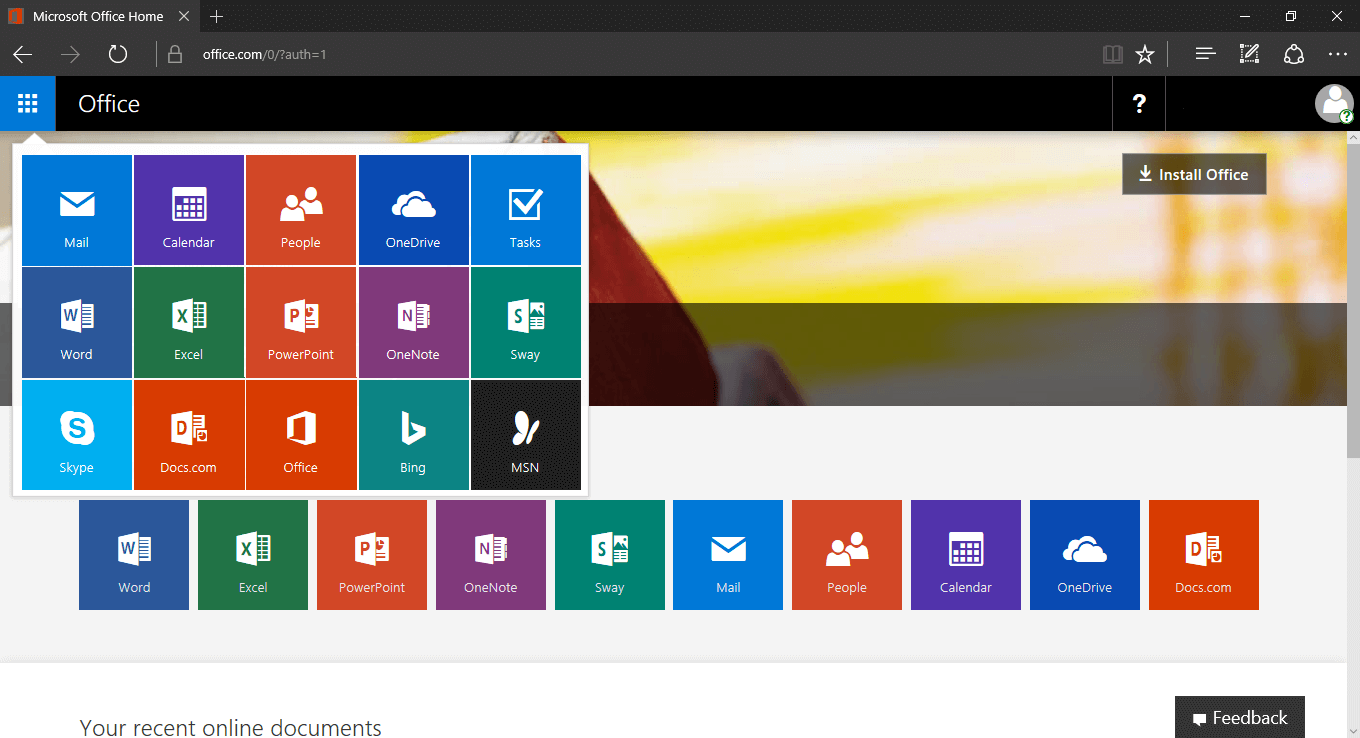Click Mail tile in the page row
The width and height of the screenshot is (1360, 738).
728,555
